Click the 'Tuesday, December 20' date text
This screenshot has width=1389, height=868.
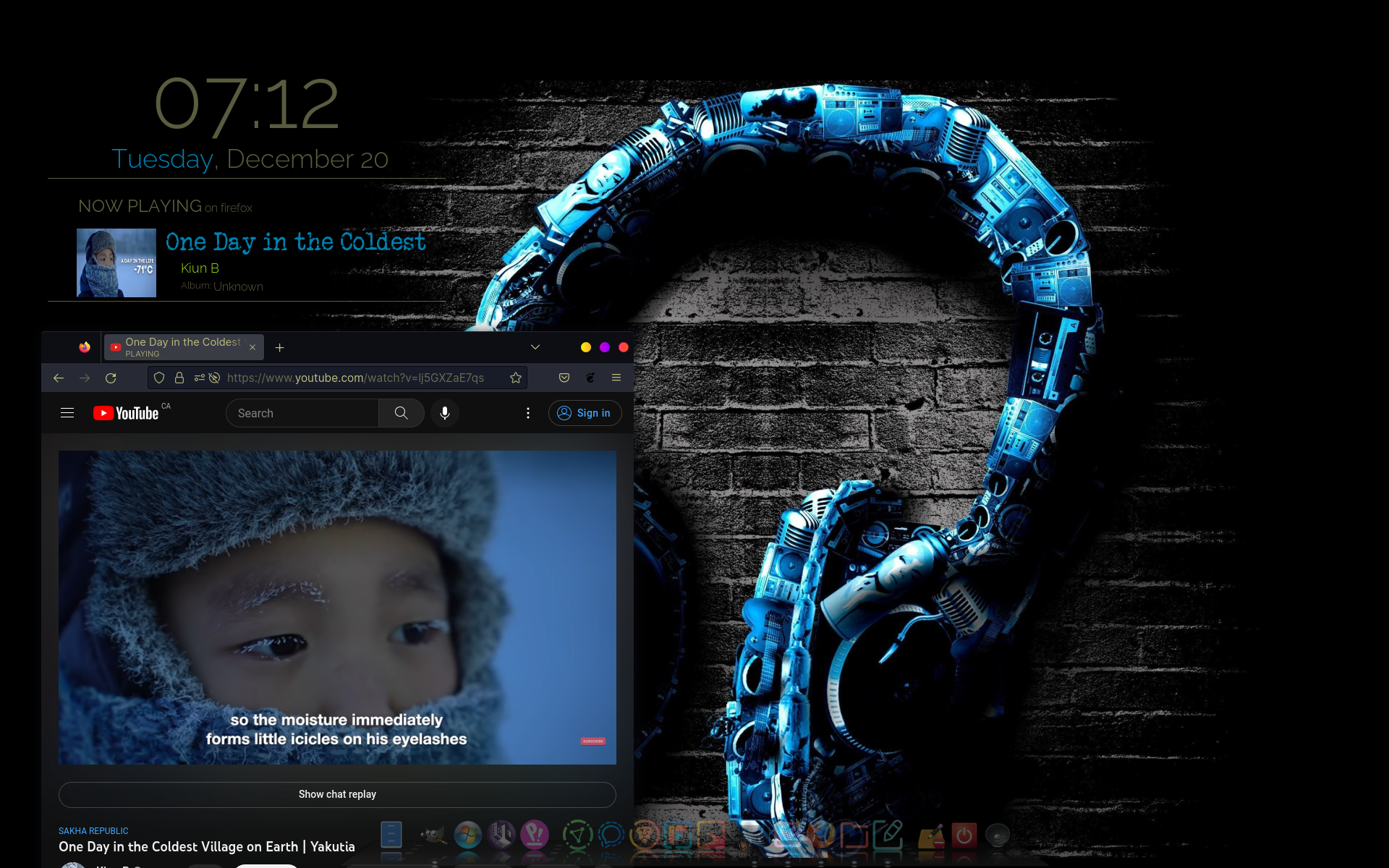250,159
